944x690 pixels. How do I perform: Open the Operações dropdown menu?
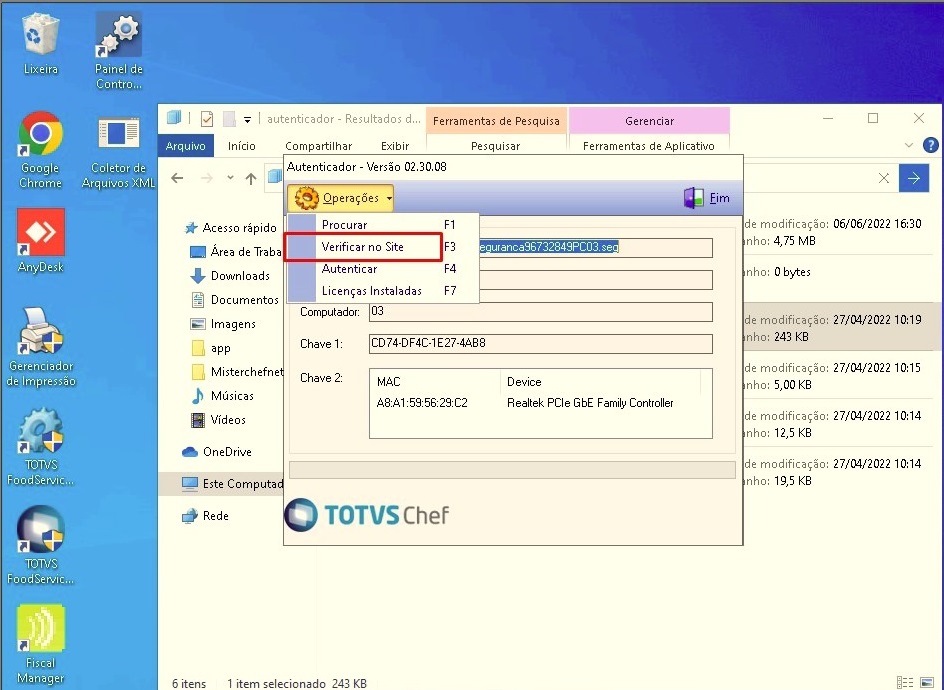pyautogui.click(x=340, y=198)
